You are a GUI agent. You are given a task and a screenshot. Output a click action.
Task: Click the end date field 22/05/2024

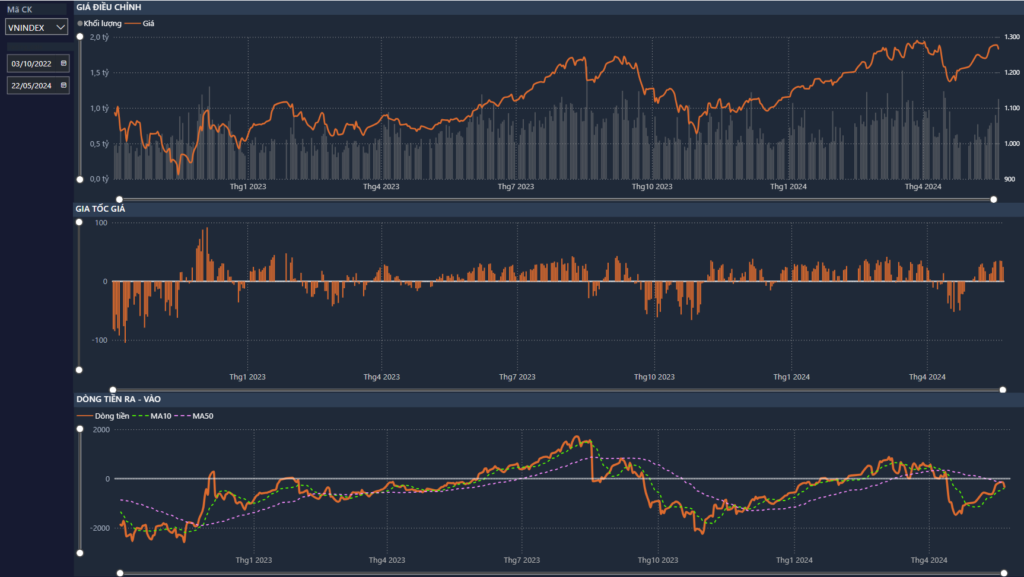[32, 86]
